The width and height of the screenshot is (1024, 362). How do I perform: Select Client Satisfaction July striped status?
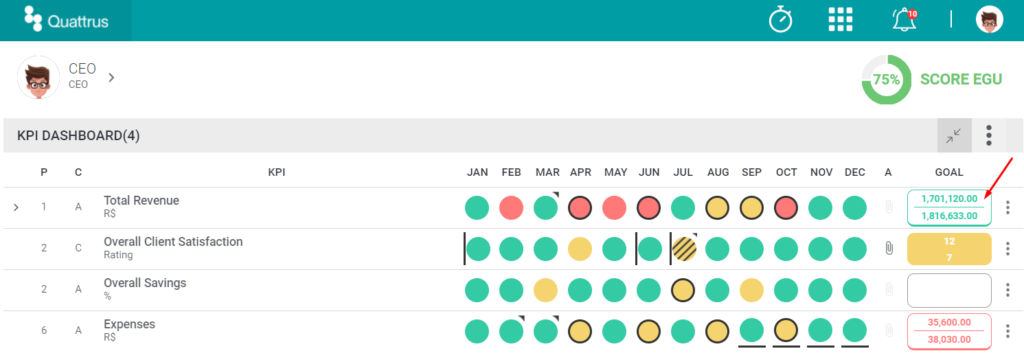click(684, 249)
